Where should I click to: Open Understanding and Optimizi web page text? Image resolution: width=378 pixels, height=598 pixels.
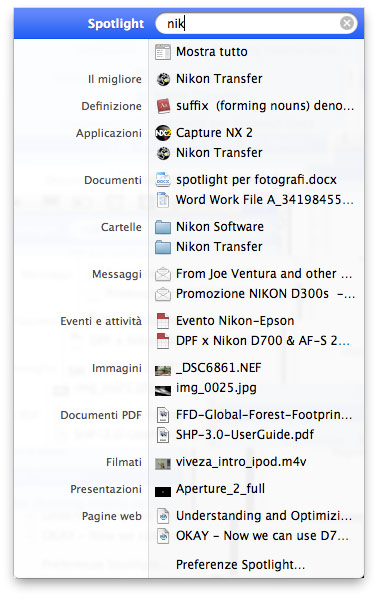tap(264, 516)
